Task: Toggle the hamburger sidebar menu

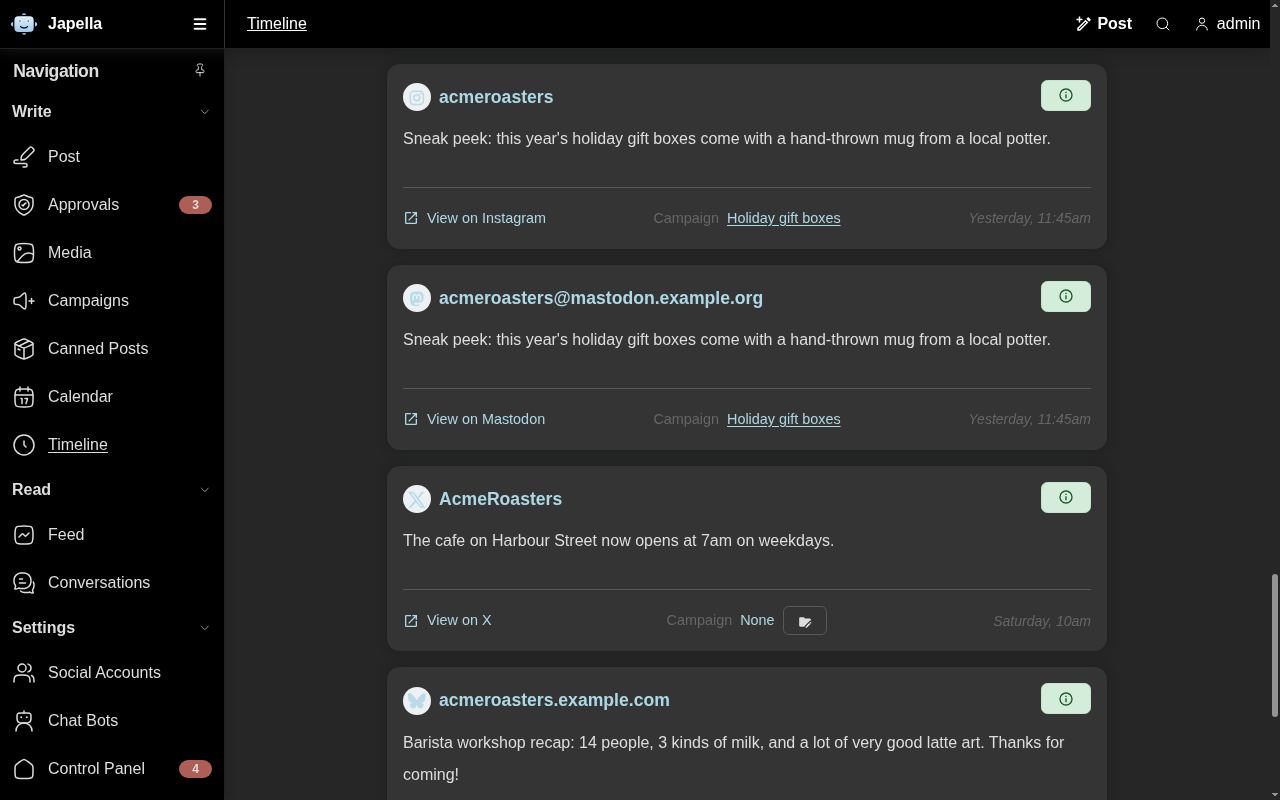Action: click(x=200, y=24)
